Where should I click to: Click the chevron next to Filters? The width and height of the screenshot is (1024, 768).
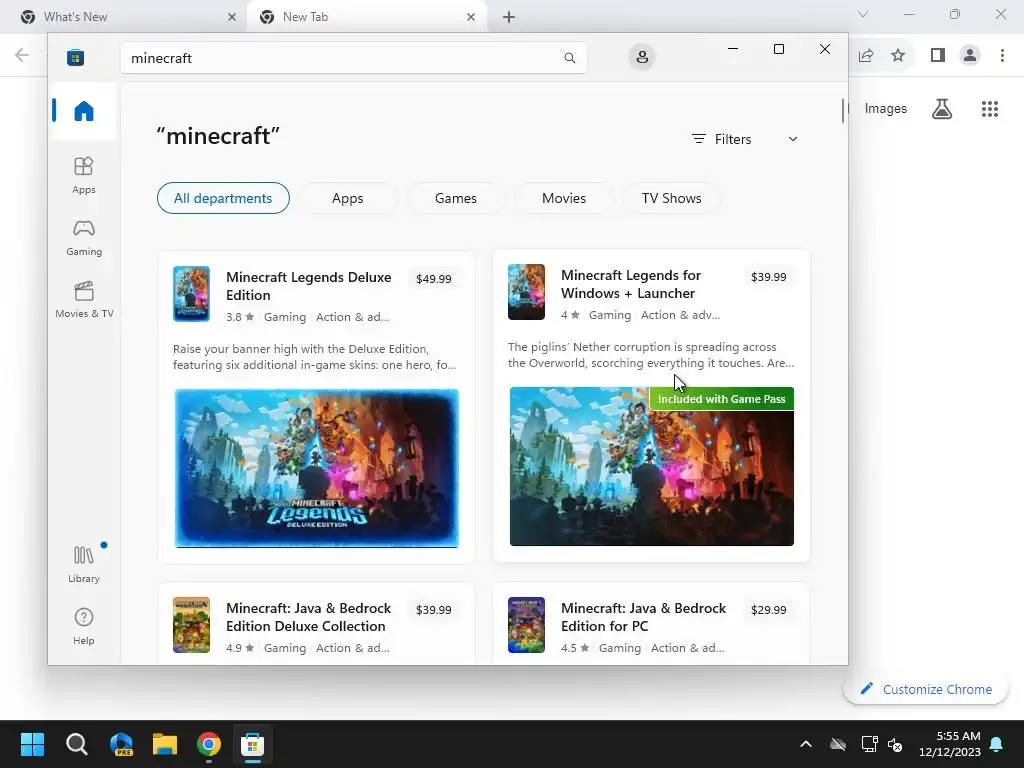coord(793,139)
